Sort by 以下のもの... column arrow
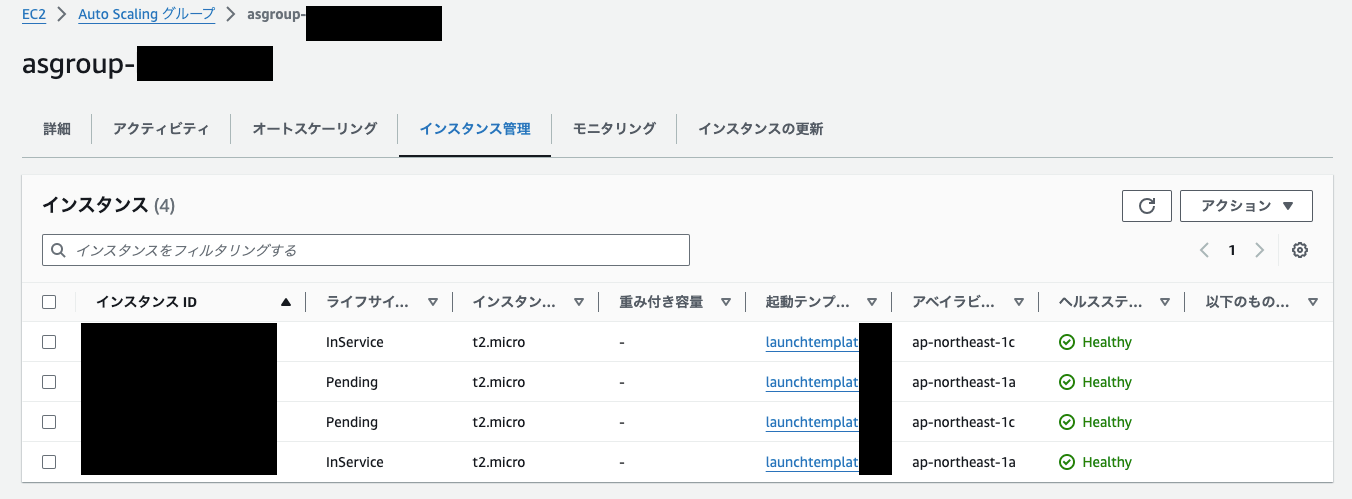 1312,302
